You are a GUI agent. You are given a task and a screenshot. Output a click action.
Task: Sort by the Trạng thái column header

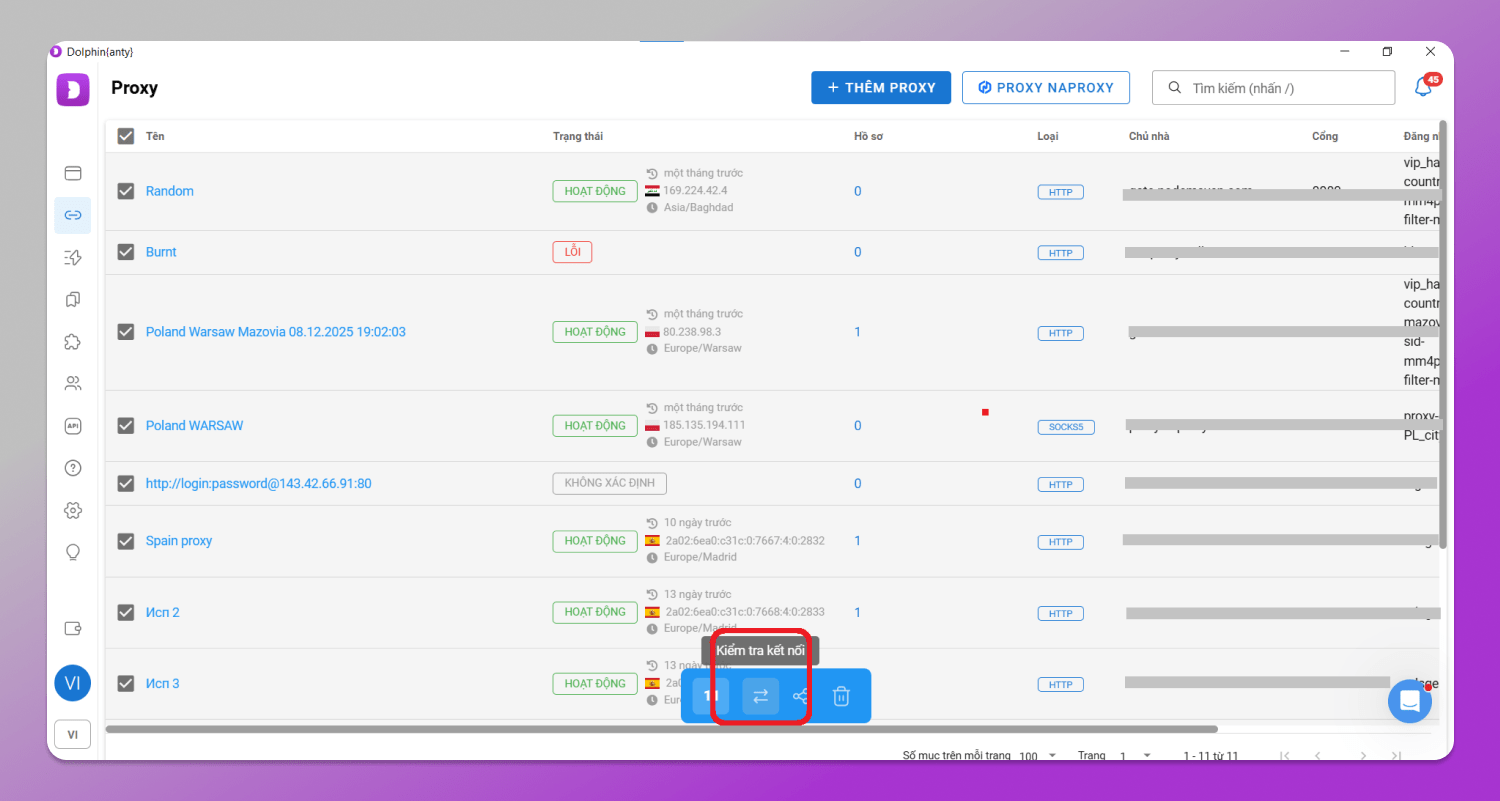[x=578, y=136]
